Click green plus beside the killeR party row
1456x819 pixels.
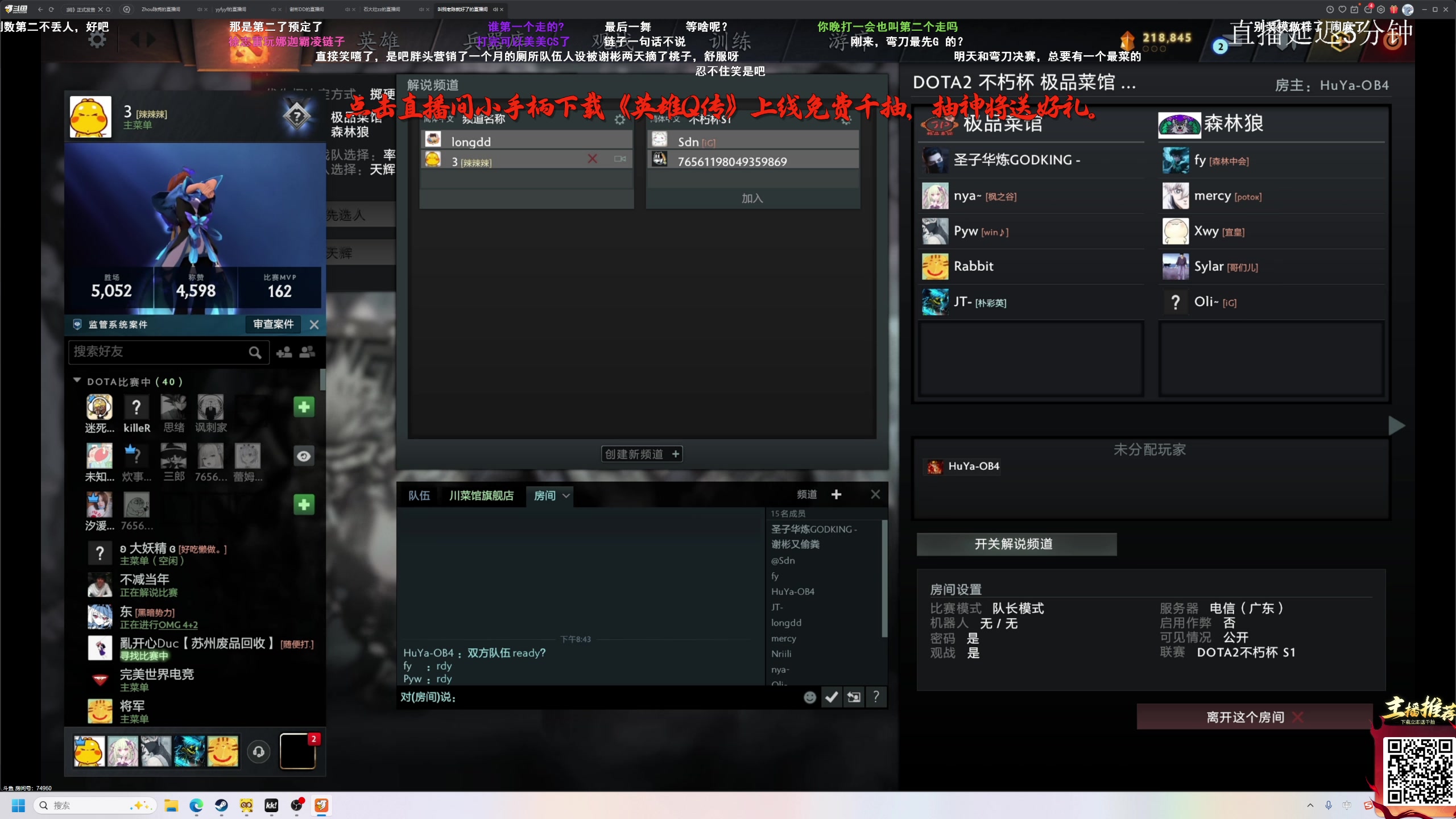[x=304, y=407]
